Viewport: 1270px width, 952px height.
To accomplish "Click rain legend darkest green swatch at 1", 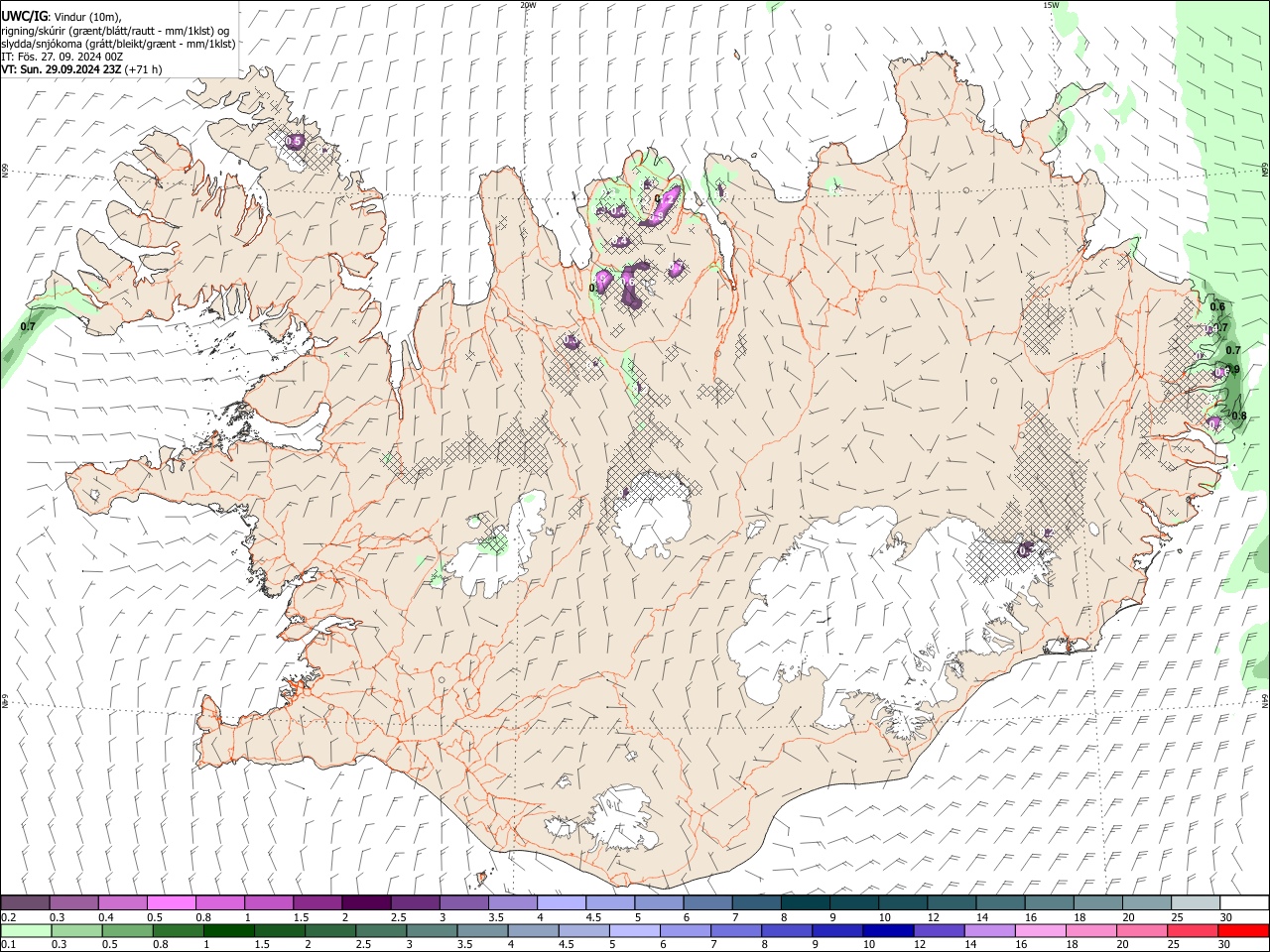I will tap(228, 930).
